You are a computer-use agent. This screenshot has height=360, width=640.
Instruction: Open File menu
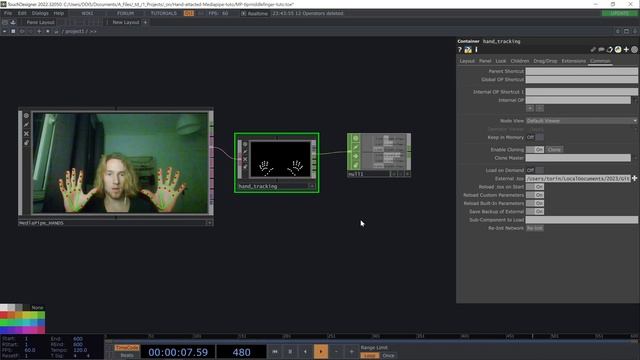tap(8, 13)
